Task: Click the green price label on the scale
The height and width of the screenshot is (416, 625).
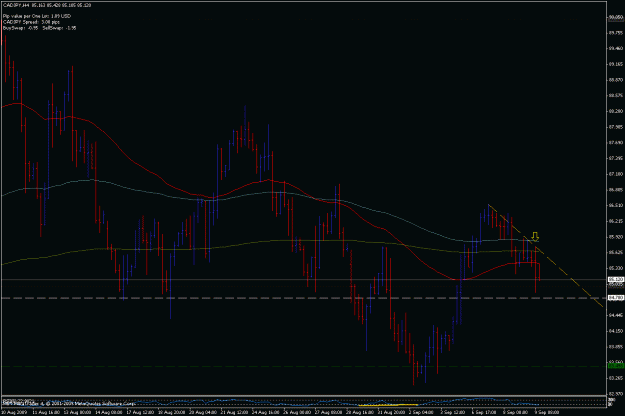Action: [616, 366]
